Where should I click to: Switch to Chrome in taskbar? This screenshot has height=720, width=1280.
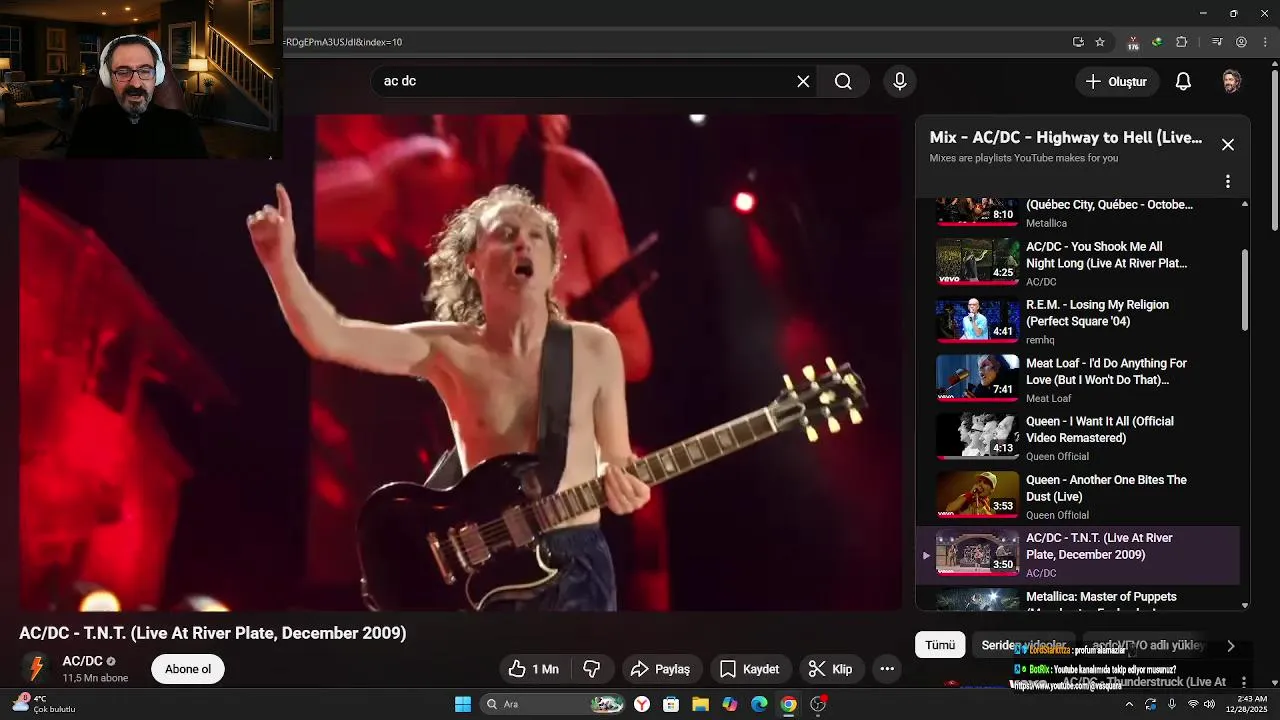click(788, 704)
